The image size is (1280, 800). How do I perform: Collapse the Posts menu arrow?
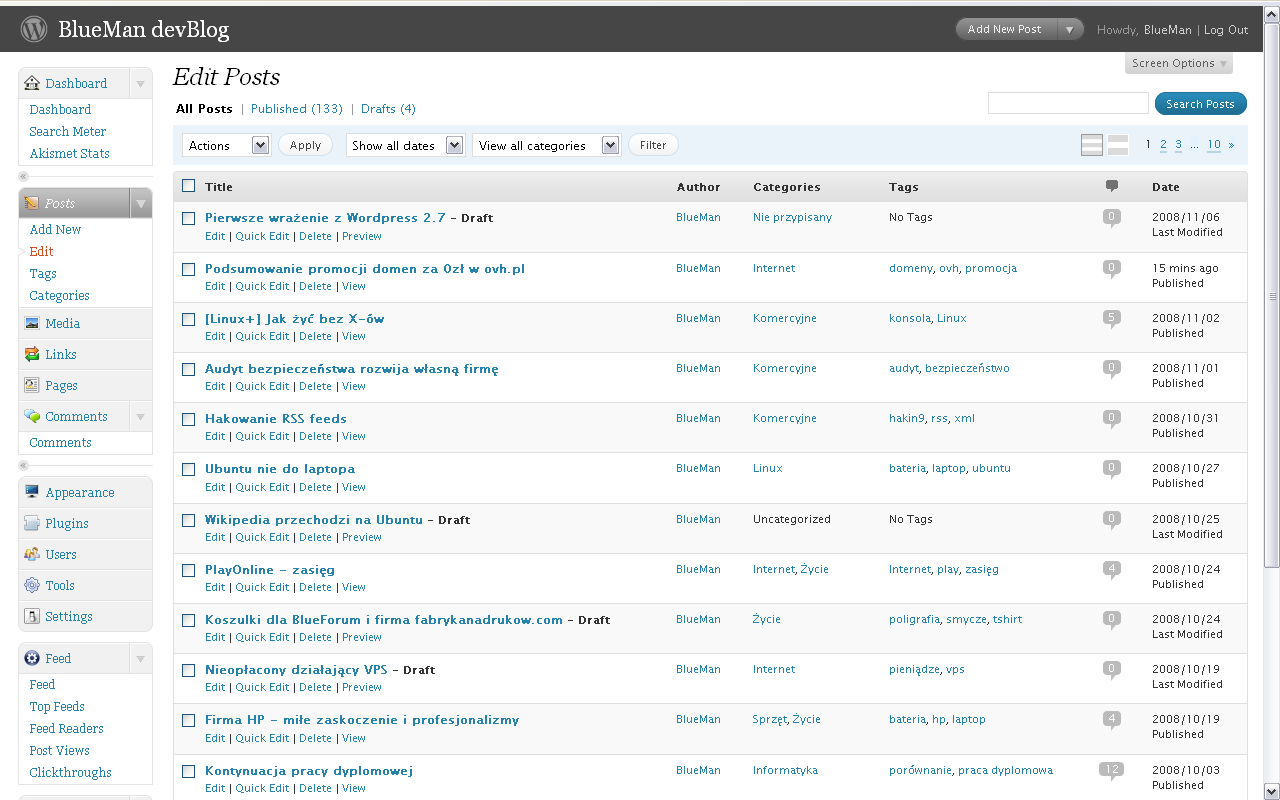140,203
